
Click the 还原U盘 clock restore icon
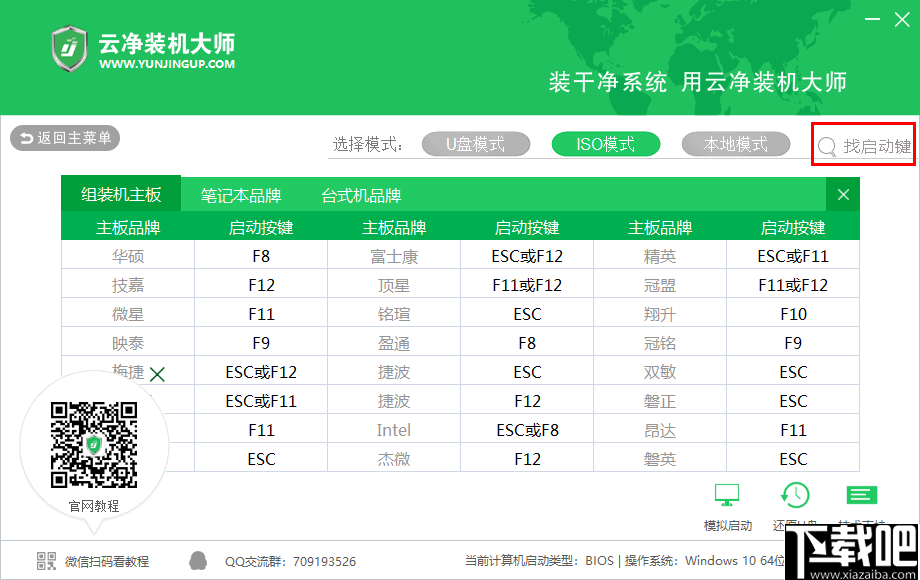[x=795, y=495]
